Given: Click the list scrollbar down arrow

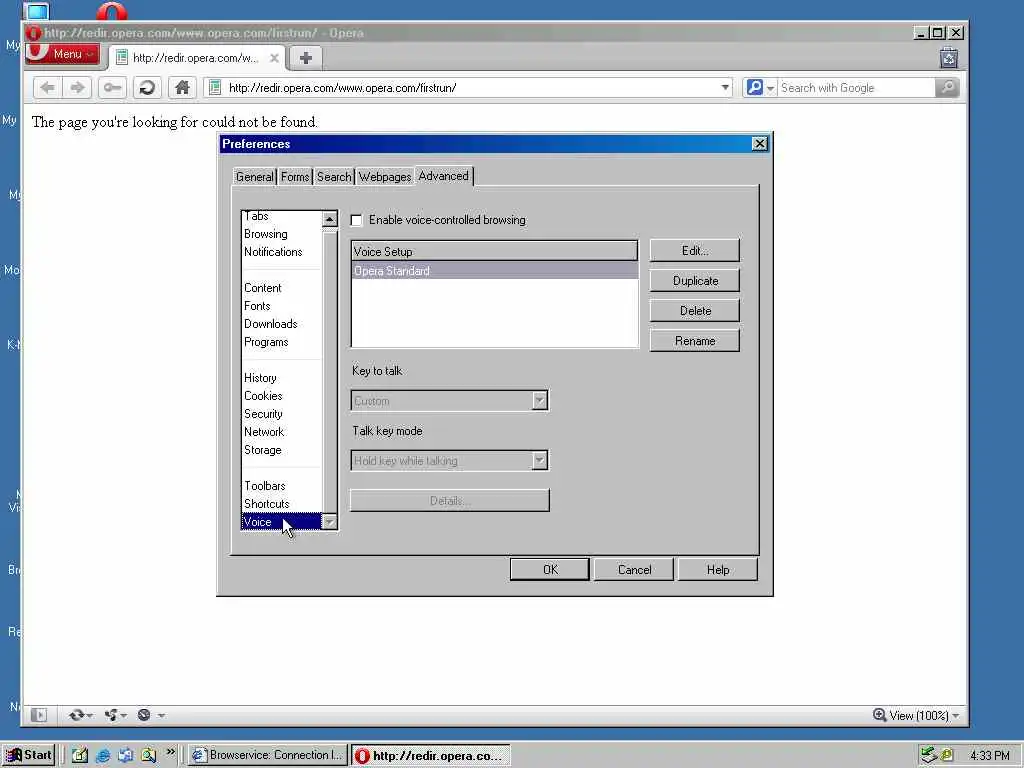Looking at the screenshot, I should coord(330,521).
